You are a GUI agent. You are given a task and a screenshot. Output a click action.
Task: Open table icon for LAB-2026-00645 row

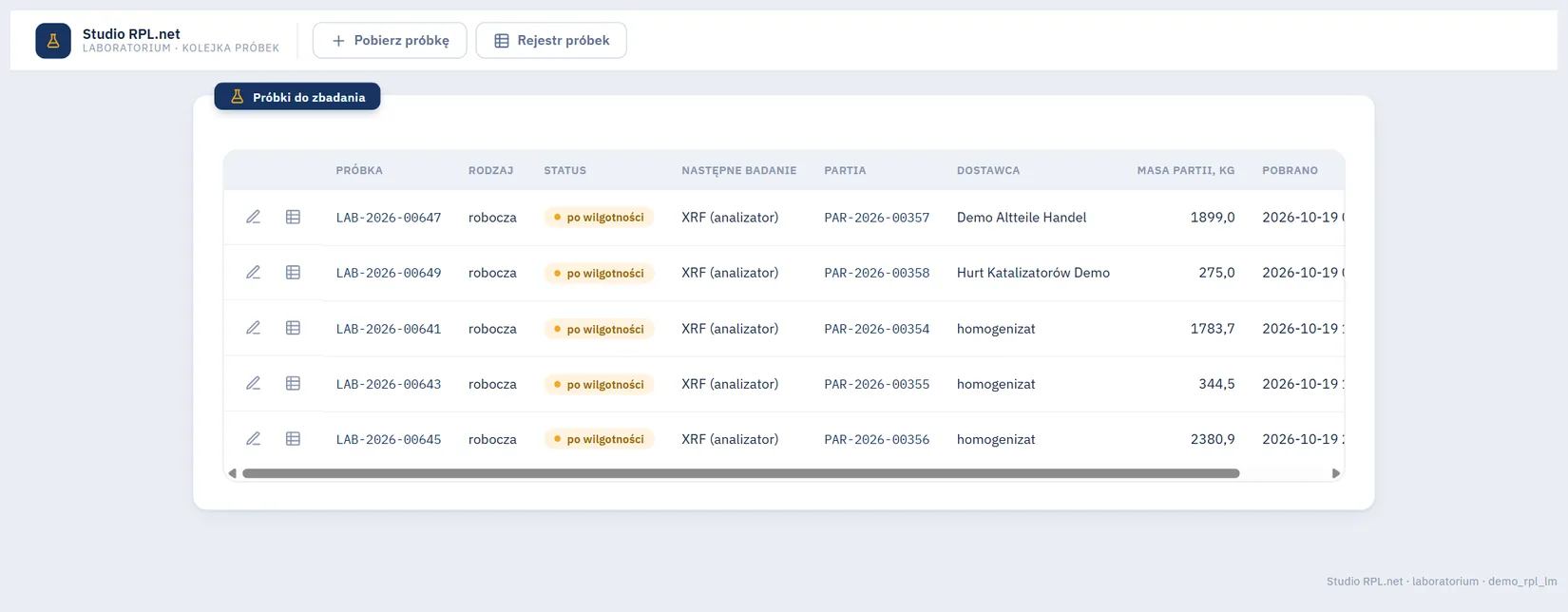(x=293, y=439)
